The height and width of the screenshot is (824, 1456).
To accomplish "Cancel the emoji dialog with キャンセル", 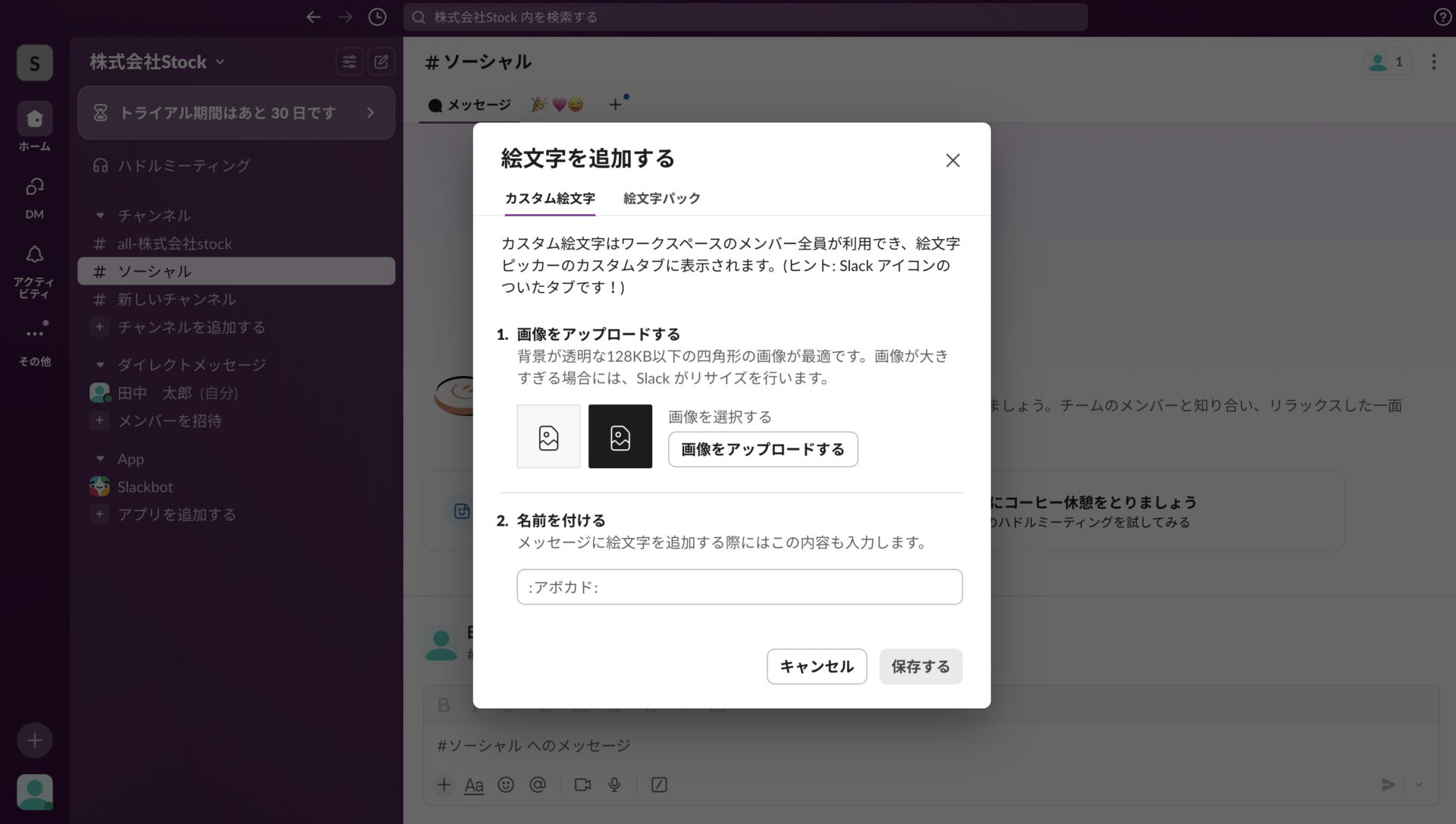I will [x=816, y=666].
